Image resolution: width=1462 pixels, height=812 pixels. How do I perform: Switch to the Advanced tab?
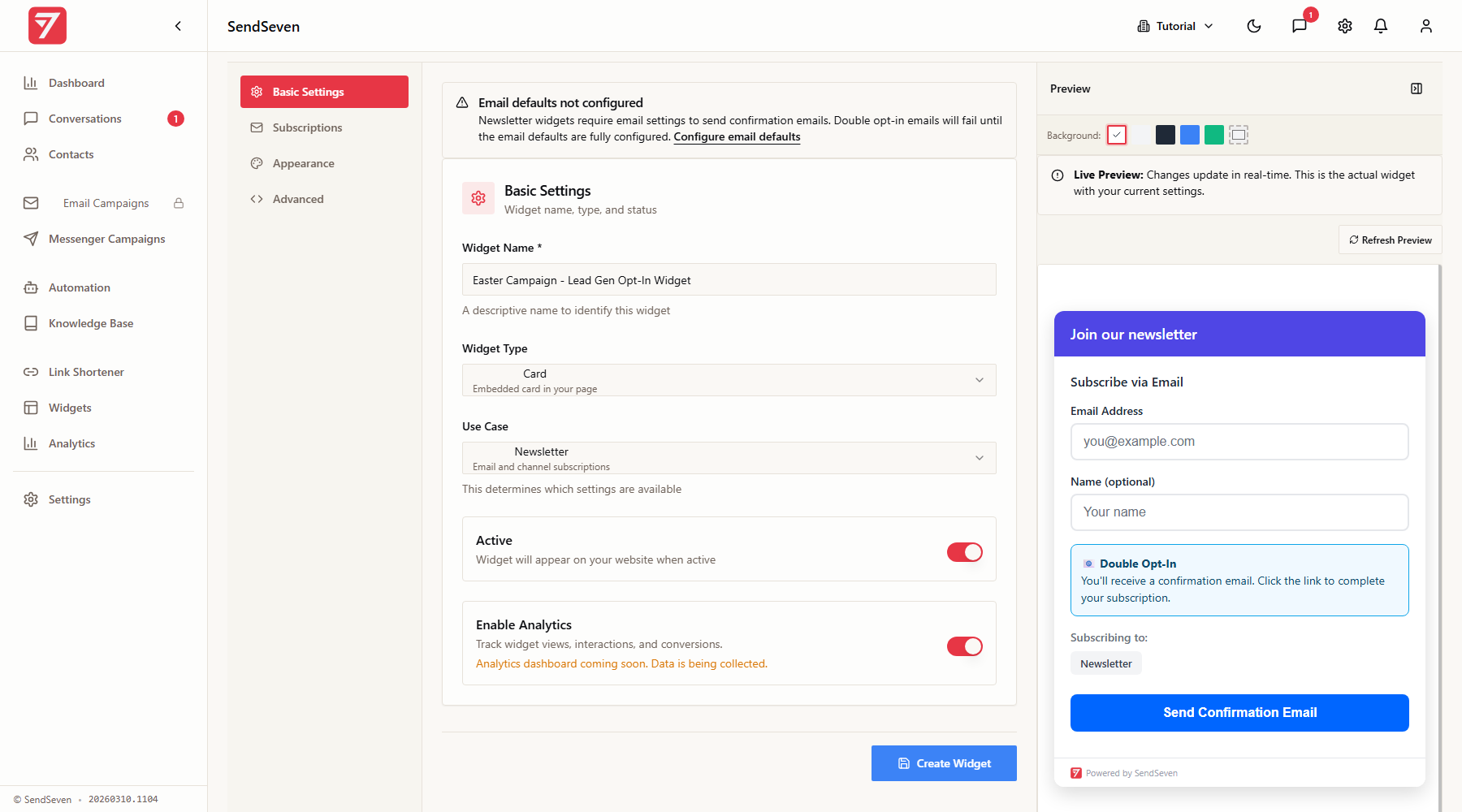[324, 199]
